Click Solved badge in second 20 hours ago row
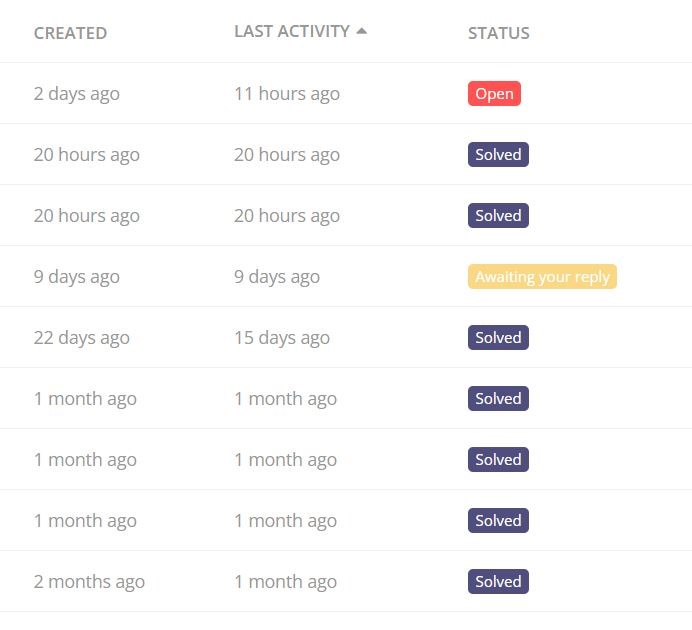 click(498, 215)
